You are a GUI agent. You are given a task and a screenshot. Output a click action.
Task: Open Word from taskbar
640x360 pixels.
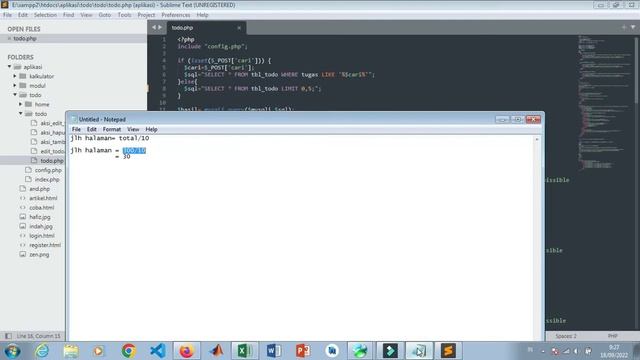pos(273,351)
